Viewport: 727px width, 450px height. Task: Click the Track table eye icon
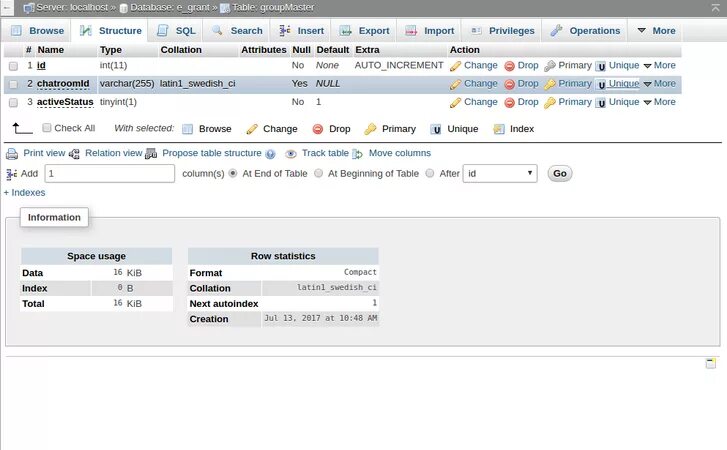click(291, 154)
